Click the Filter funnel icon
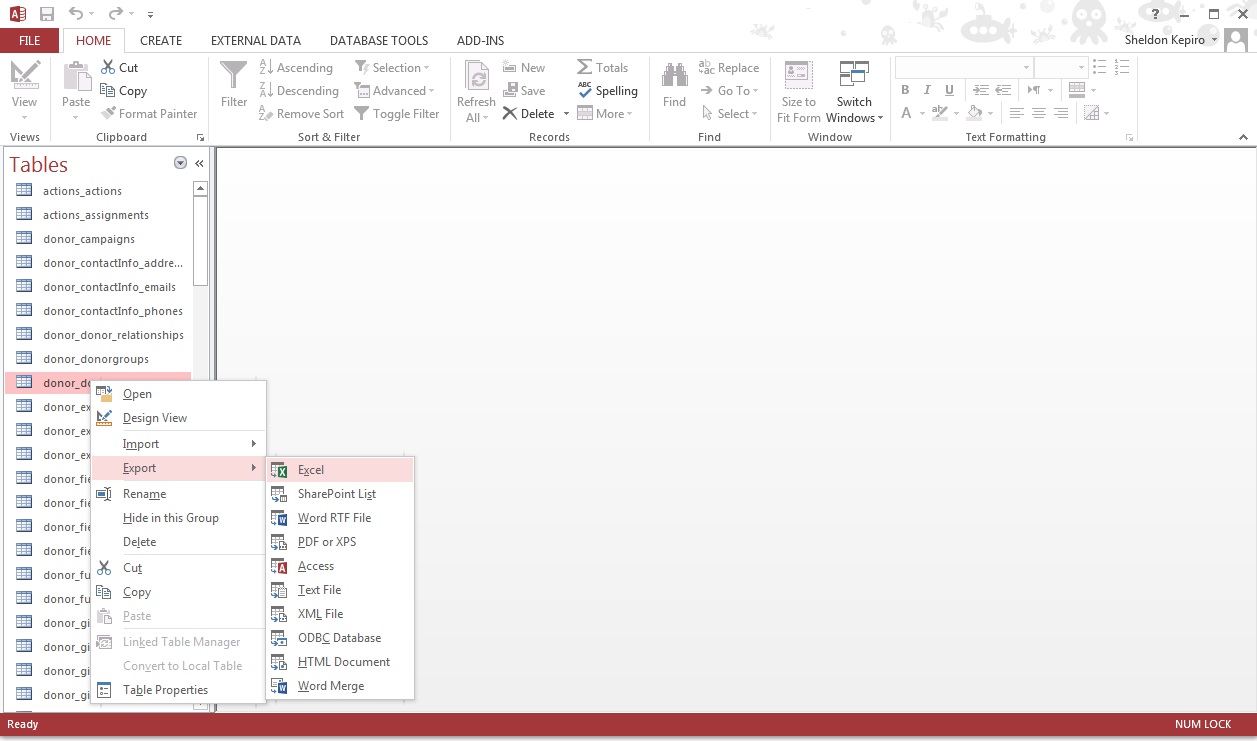Viewport: 1257px width, 741px height. point(233,77)
